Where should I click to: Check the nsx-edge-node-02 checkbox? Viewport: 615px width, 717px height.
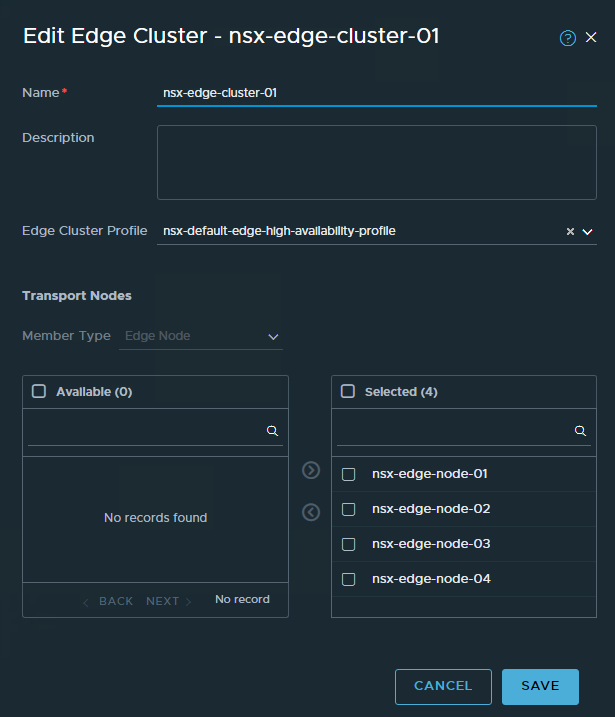point(348,509)
